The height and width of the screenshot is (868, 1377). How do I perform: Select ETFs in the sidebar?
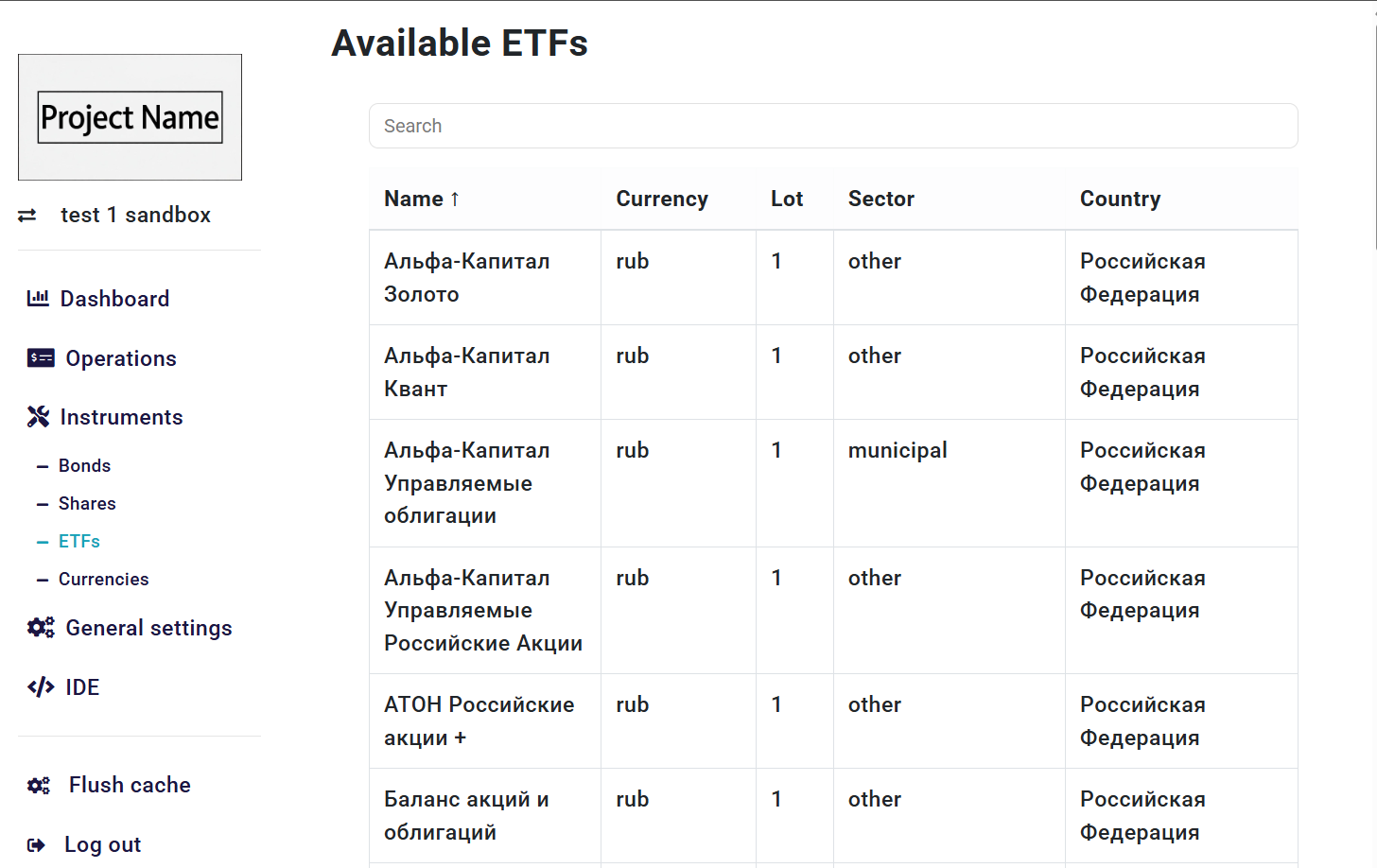pyautogui.click(x=79, y=542)
